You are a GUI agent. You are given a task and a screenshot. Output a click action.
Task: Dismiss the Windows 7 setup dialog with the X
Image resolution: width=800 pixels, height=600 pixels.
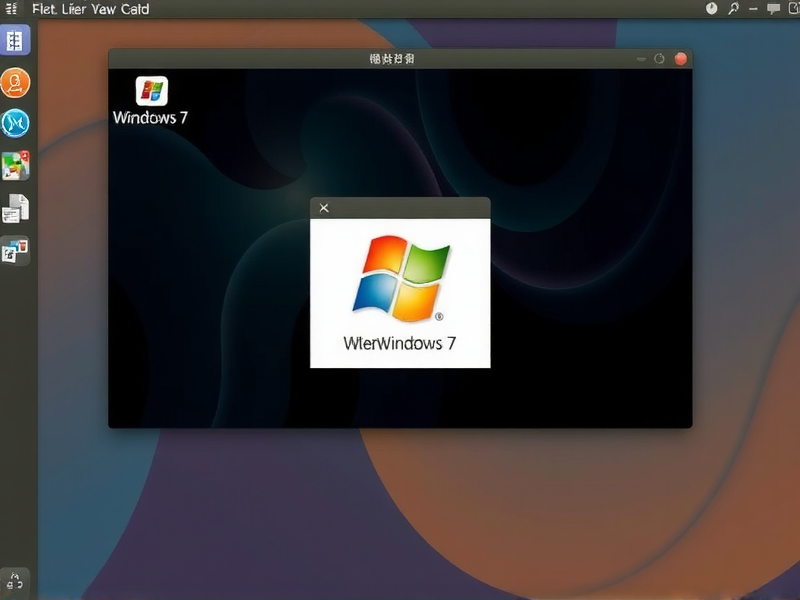[x=323, y=207]
